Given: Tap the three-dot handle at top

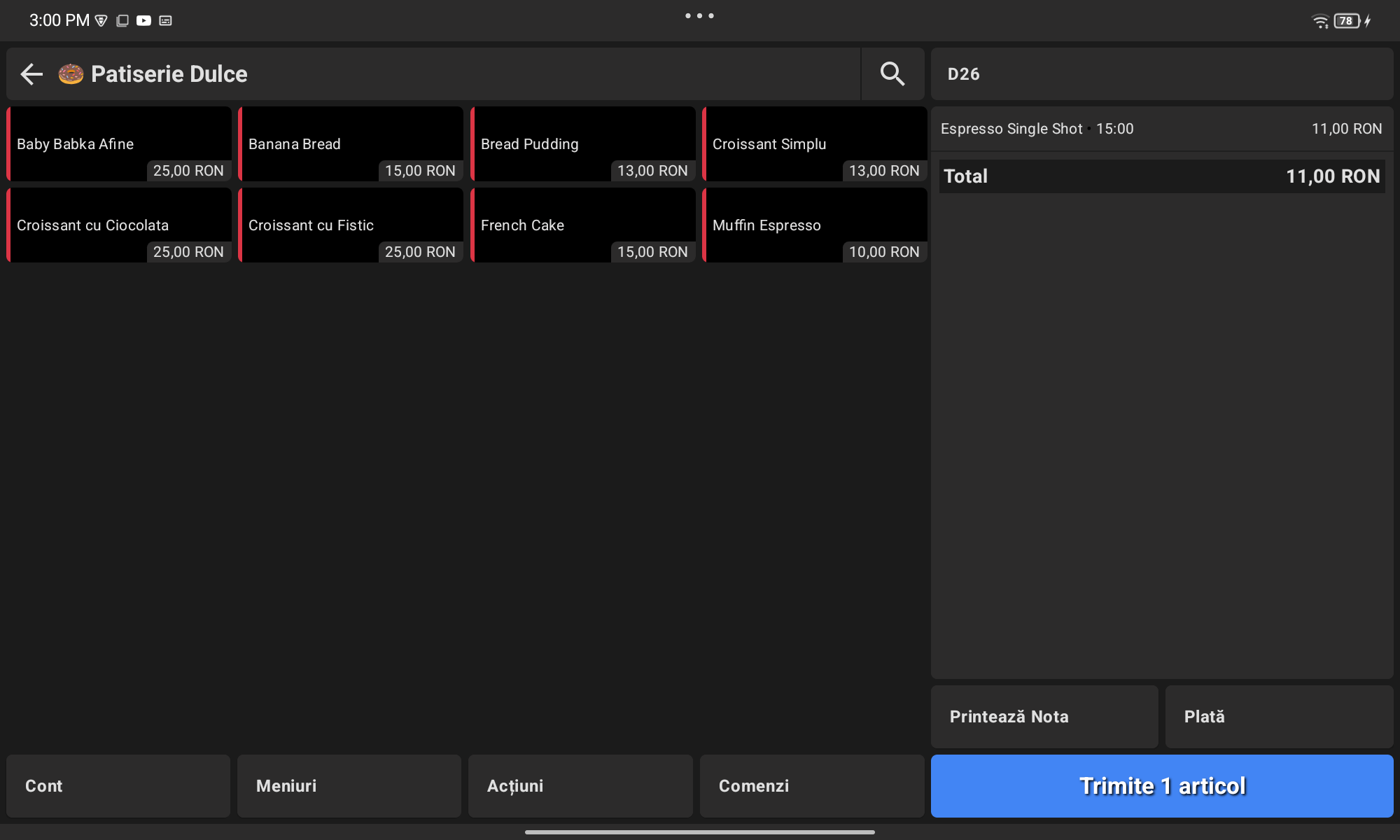Looking at the screenshot, I should (x=699, y=15).
